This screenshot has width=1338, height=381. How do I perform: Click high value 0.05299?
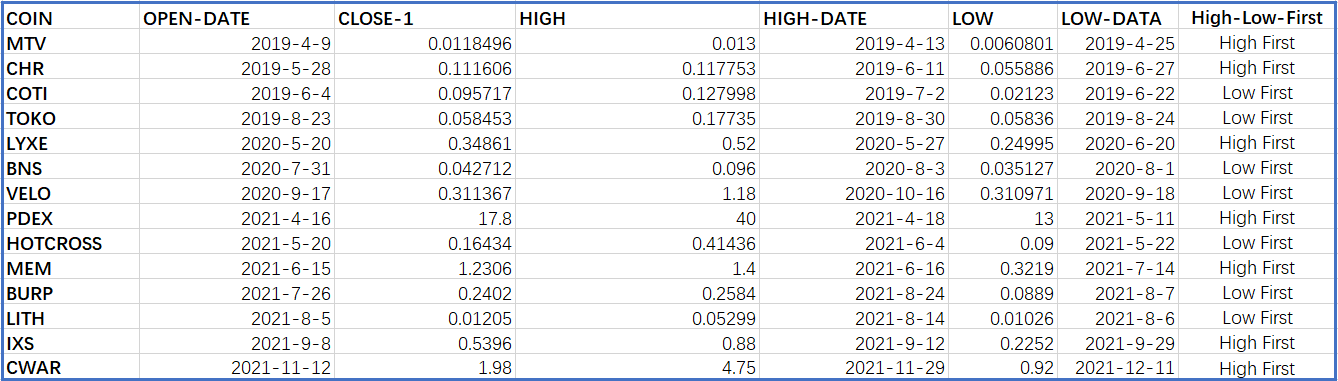[x=724, y=318]
